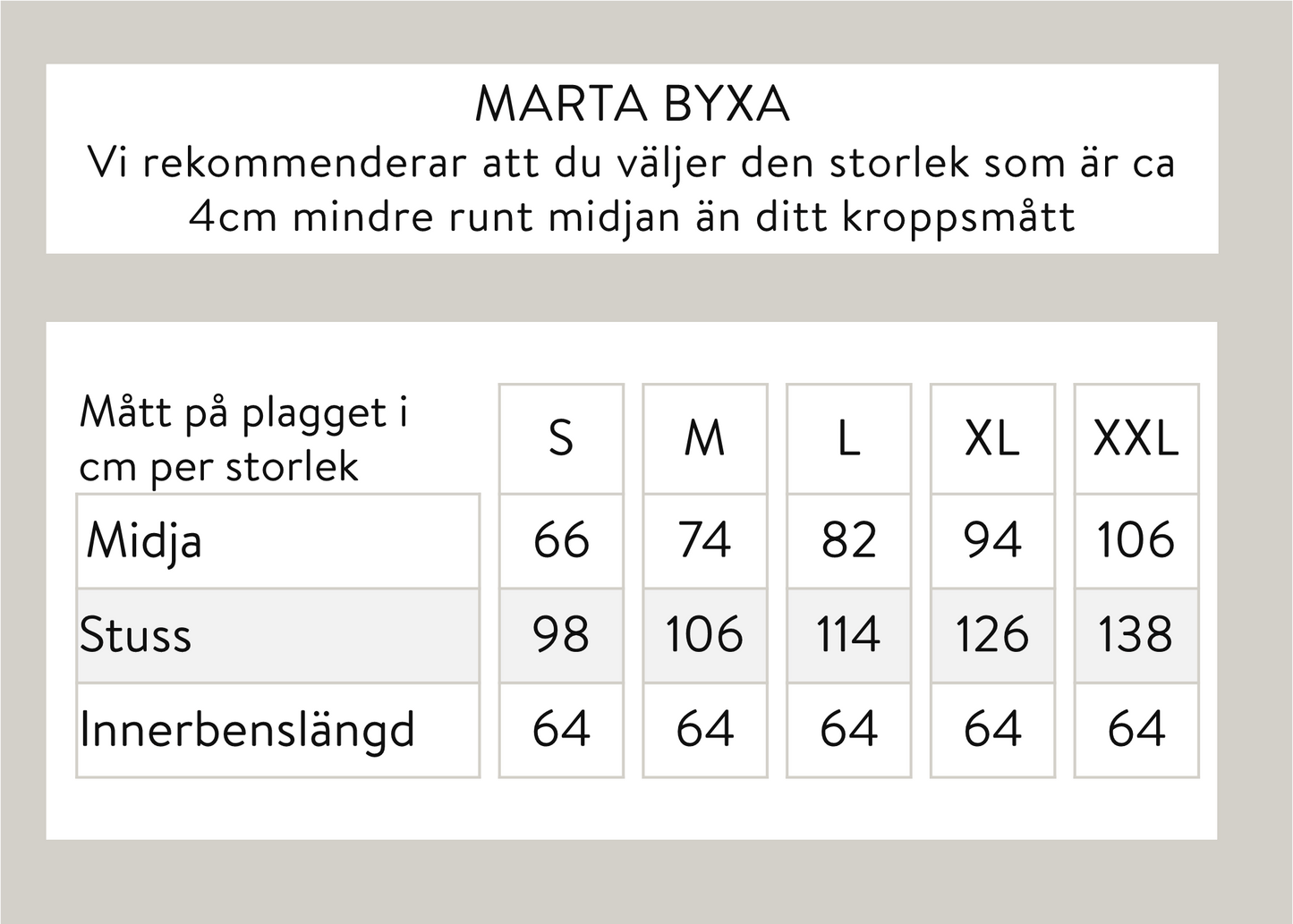The width and height of the screenshot is (1293, 924).
Task: Select Midja value 82 for size L
Action: point(848,540)
